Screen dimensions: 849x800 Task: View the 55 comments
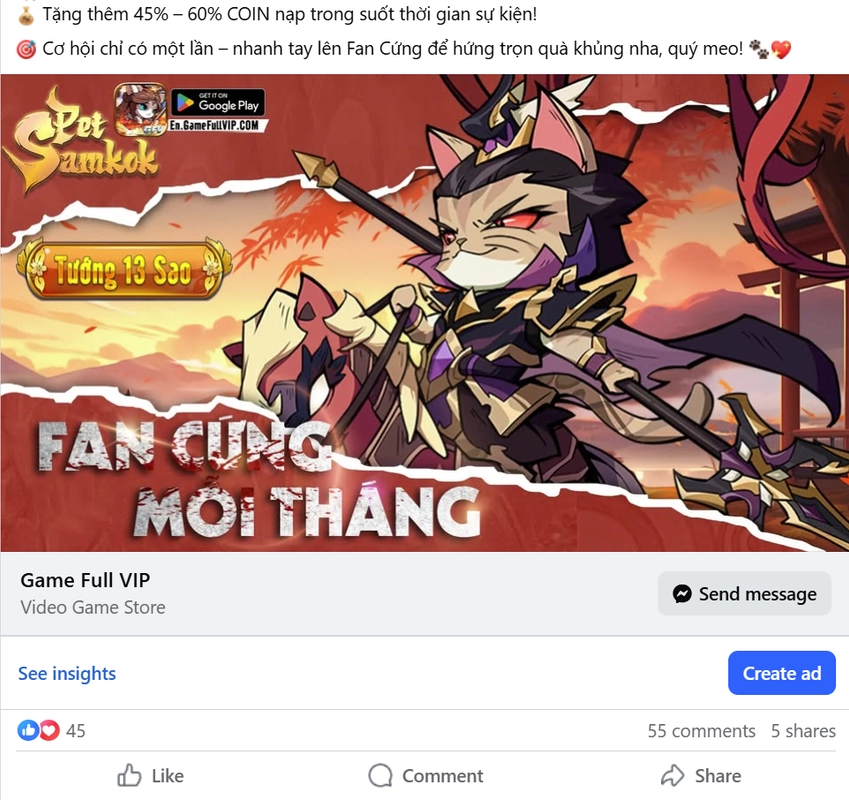(x=701, y=731)
